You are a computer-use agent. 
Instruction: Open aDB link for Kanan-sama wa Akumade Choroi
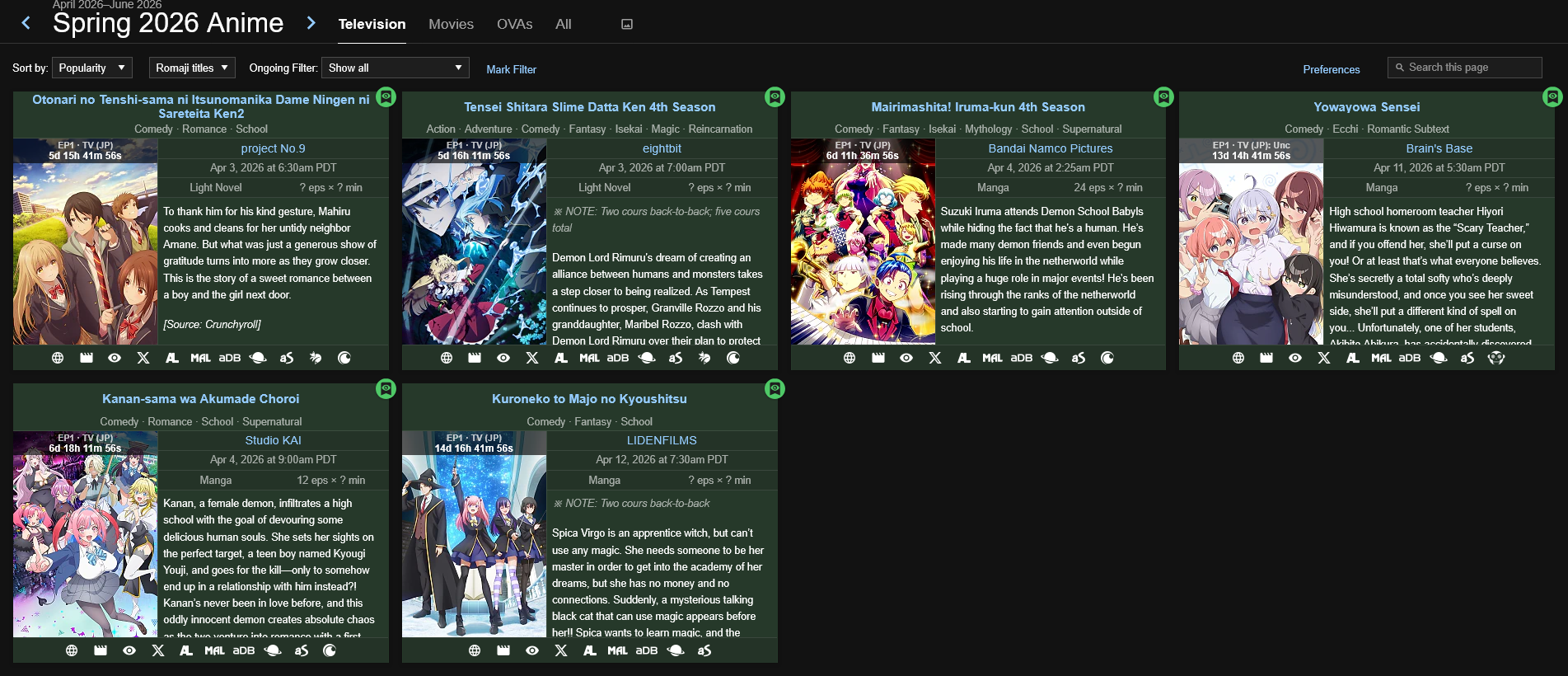(x=244, y=650)
